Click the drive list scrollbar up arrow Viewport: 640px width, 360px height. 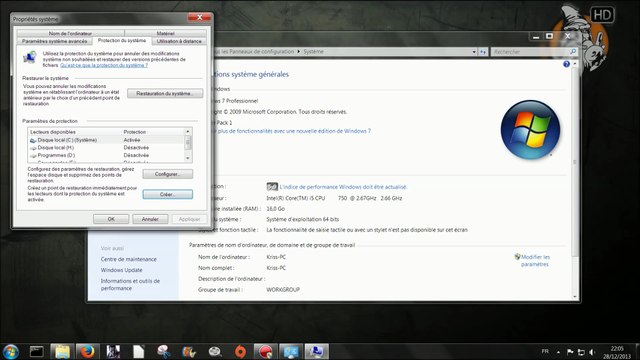[188, 131]
